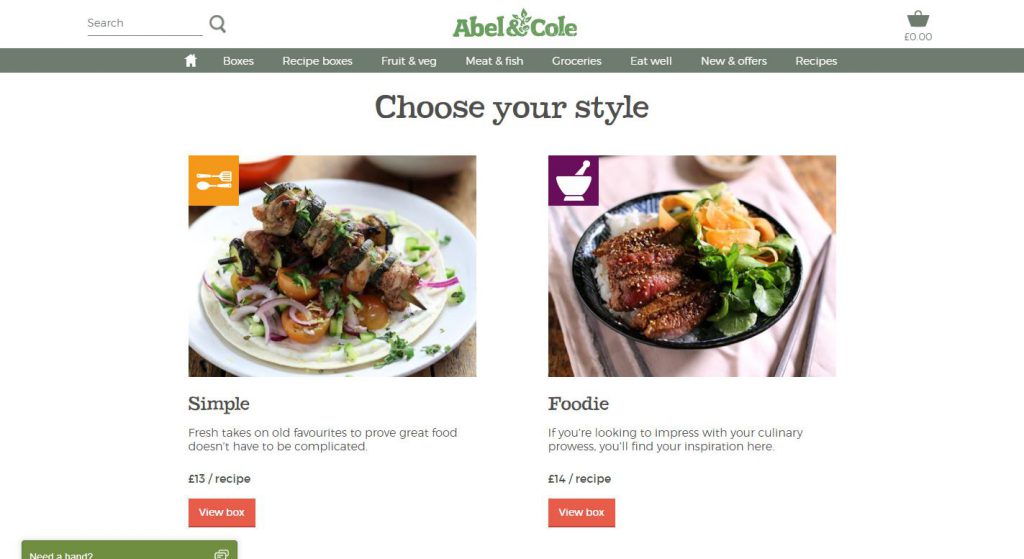View box for the Simple style
Viewport: 1024px width, 559px height.
tap(222, 513)
